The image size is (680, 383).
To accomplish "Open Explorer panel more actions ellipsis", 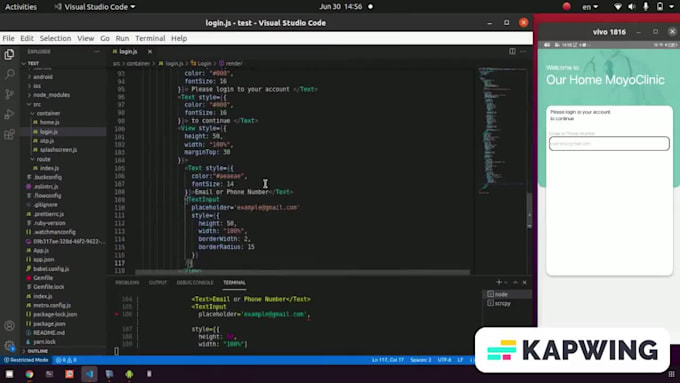I will [97, 52].
